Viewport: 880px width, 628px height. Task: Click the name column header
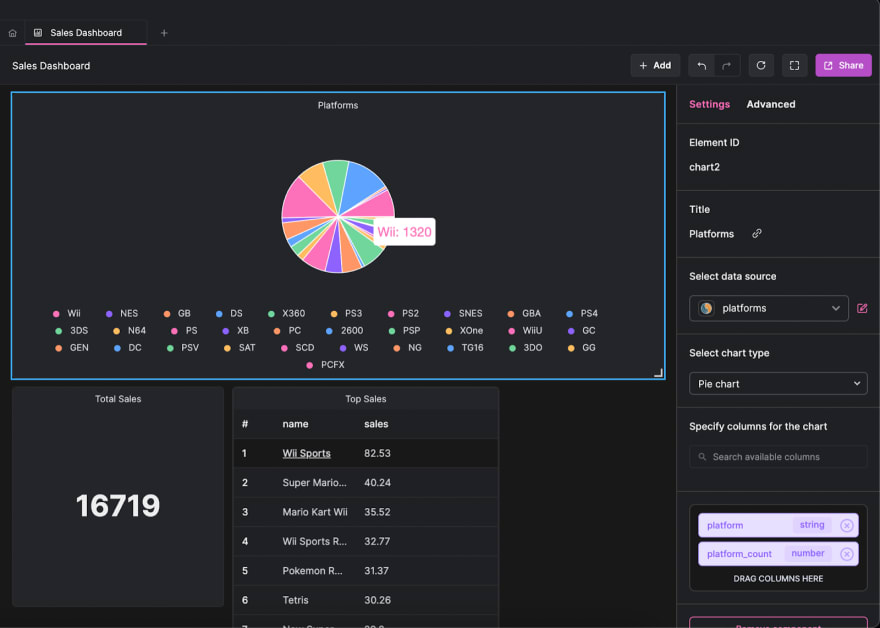pyautogui.click(x=295, y=424)
